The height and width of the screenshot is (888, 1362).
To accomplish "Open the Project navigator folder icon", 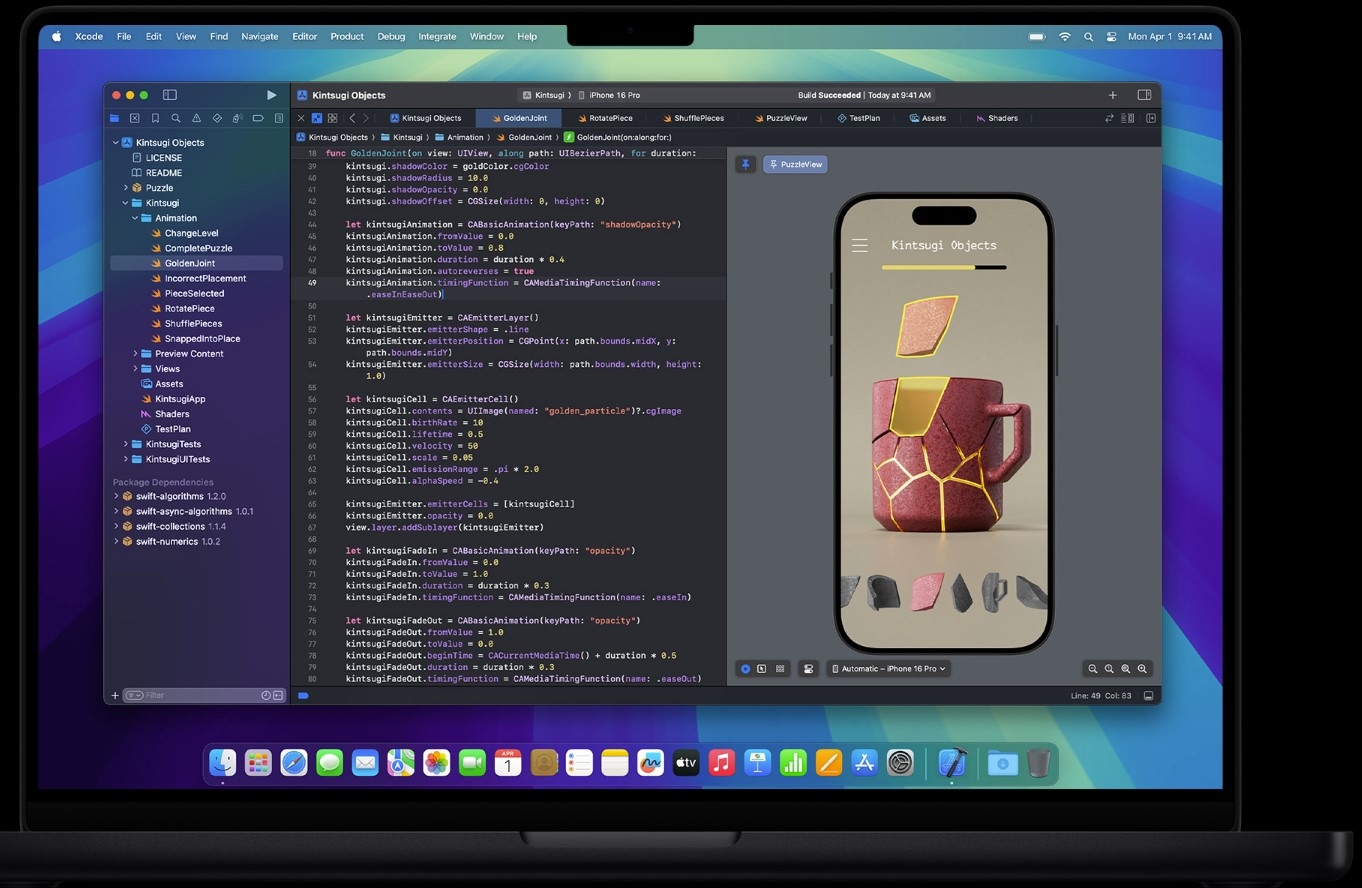I will 114,118.
